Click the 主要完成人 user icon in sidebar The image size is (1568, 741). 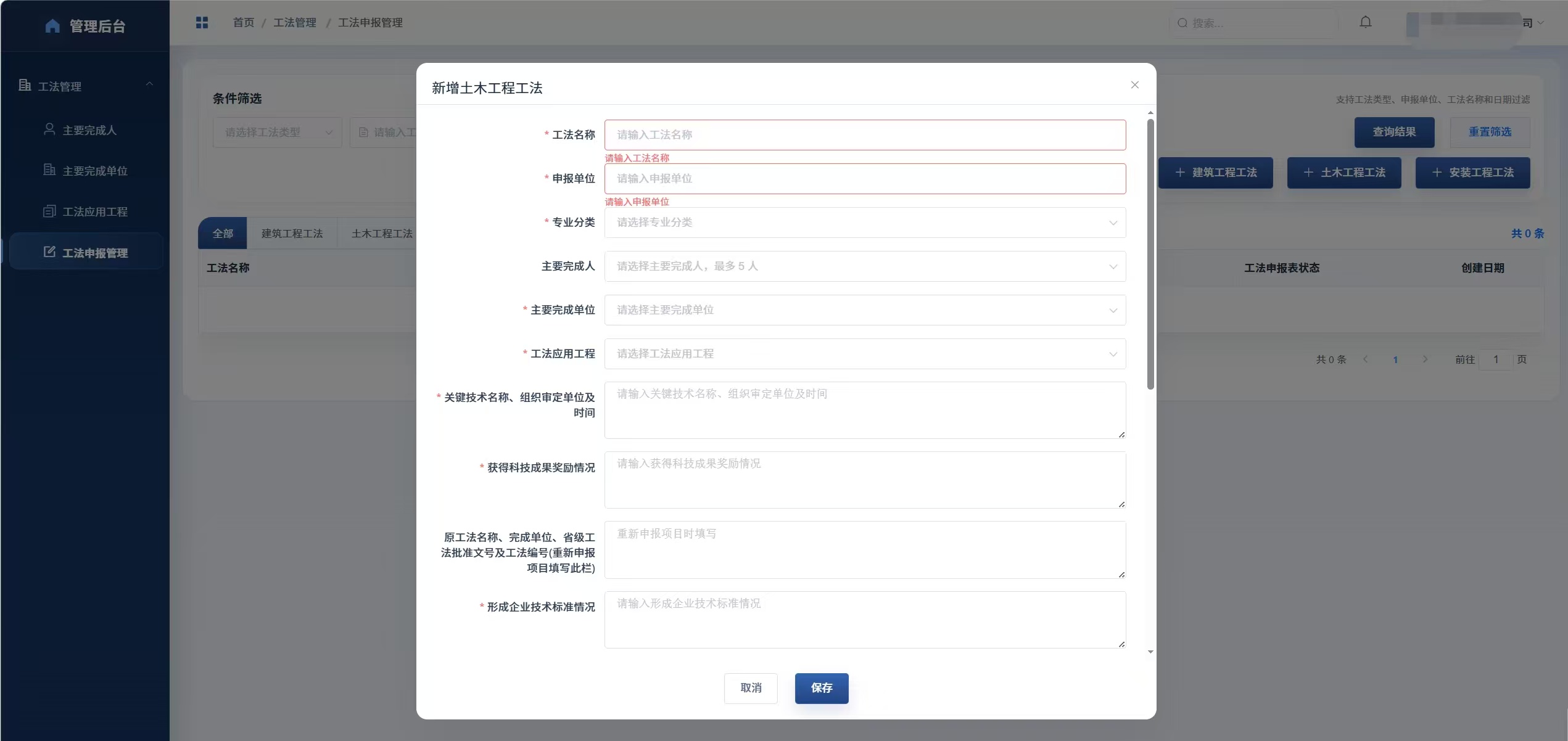click(x=49, y=129)
